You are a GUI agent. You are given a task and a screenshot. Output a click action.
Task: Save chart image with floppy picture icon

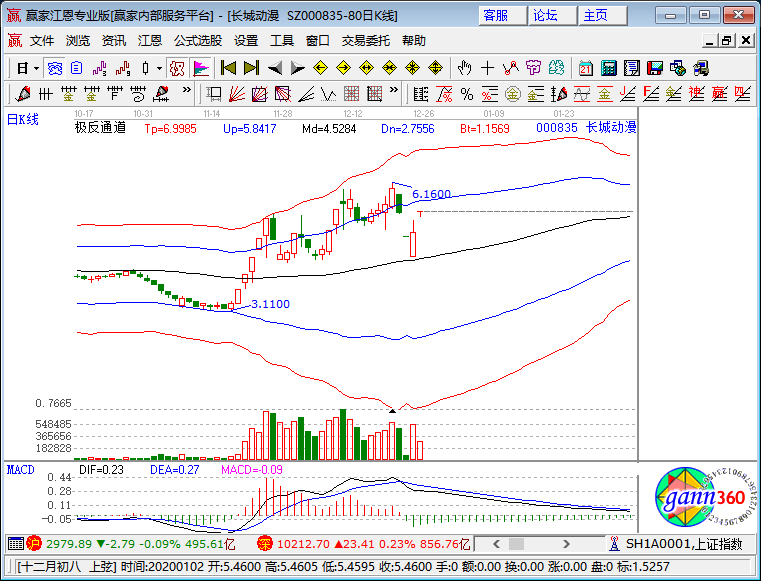tap(655, 68)
